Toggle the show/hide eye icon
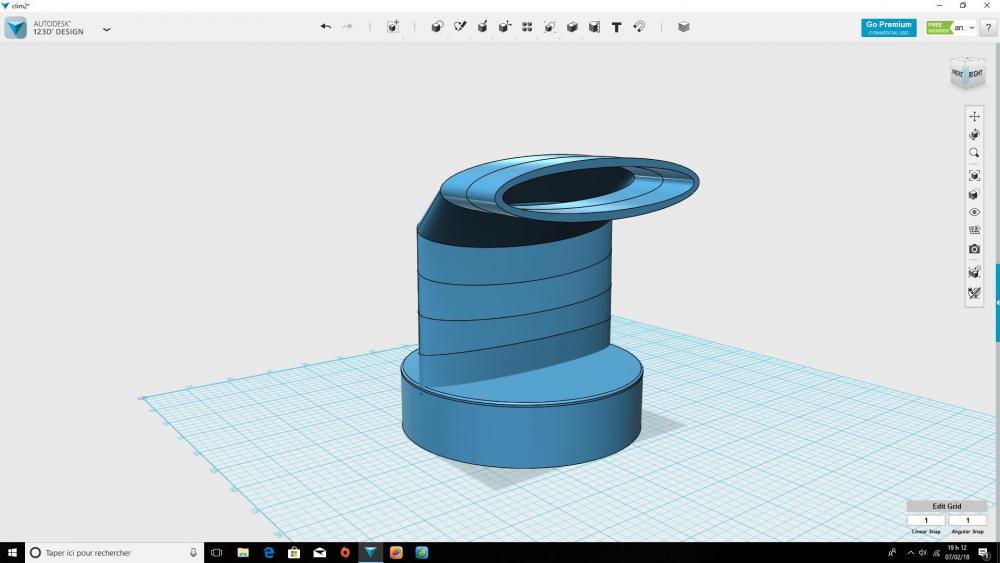Screen dimensions: 1000x563 tap(974, 212)
